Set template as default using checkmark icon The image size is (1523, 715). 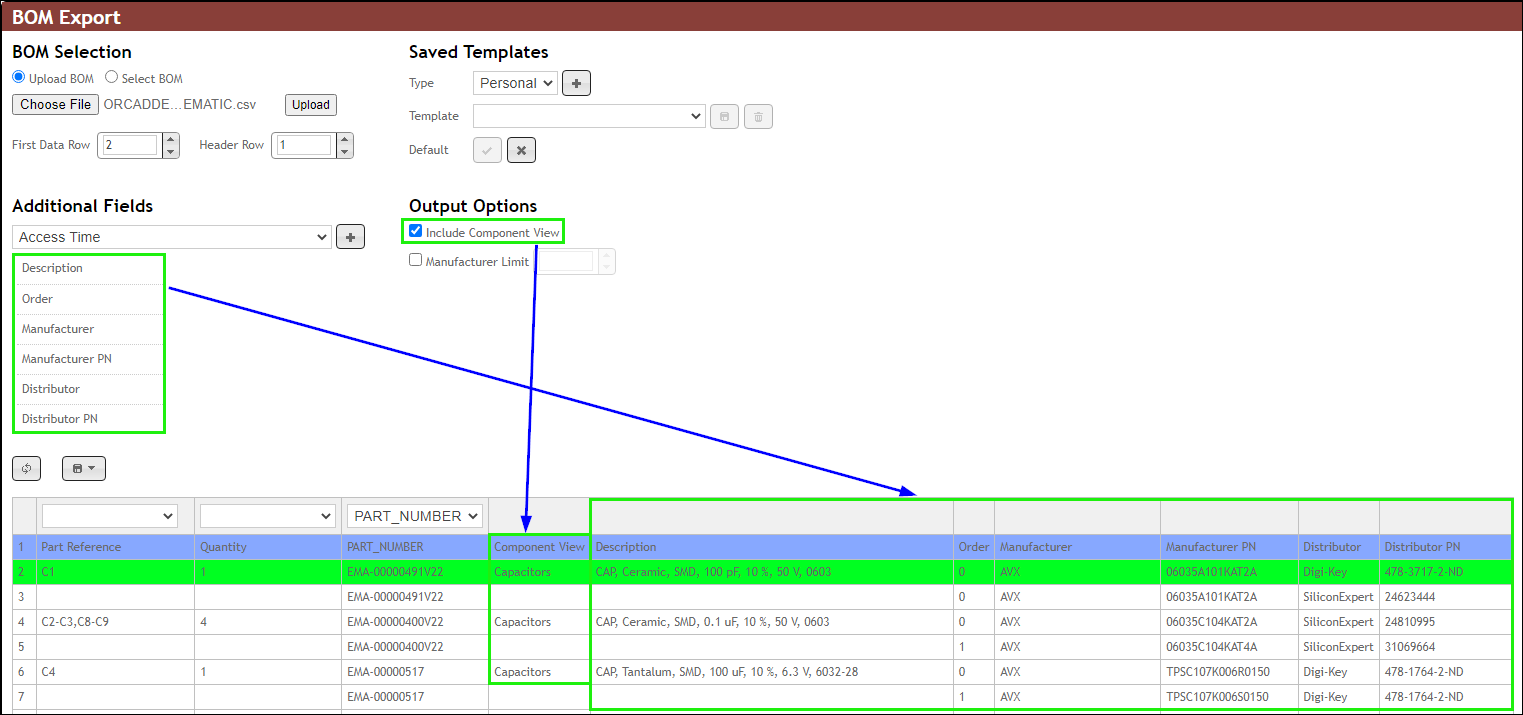point(487,150)
